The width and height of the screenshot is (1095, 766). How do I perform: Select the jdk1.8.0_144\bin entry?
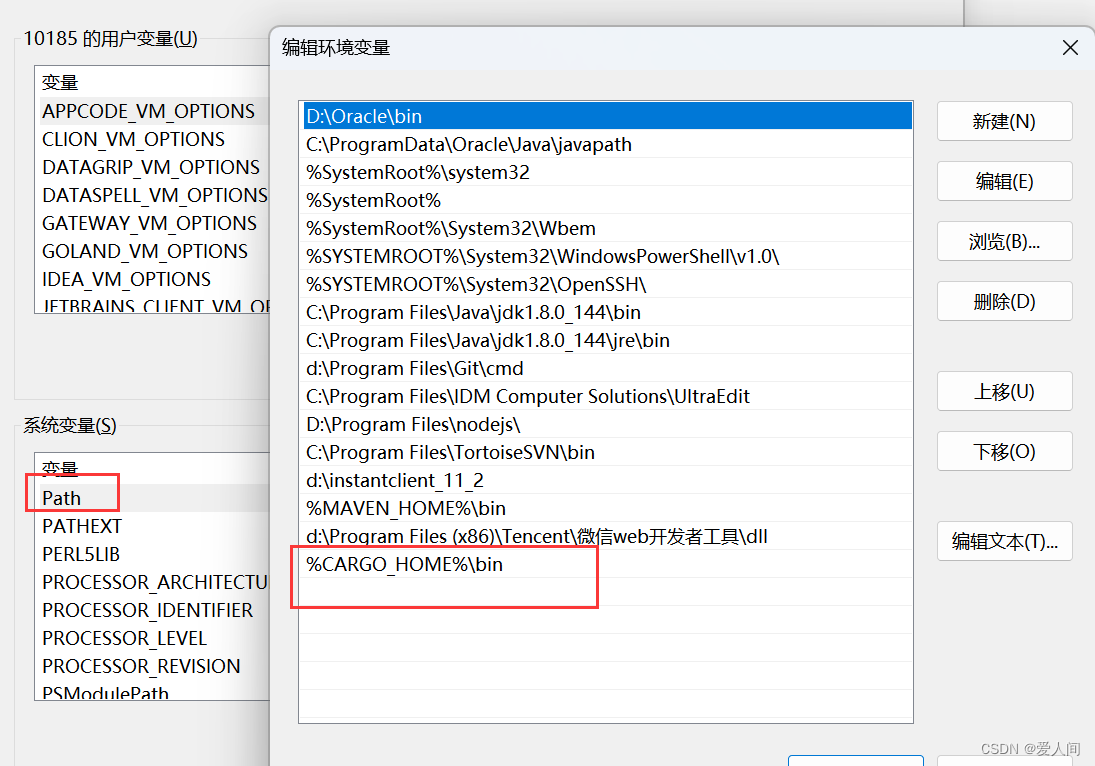(607, 312)
